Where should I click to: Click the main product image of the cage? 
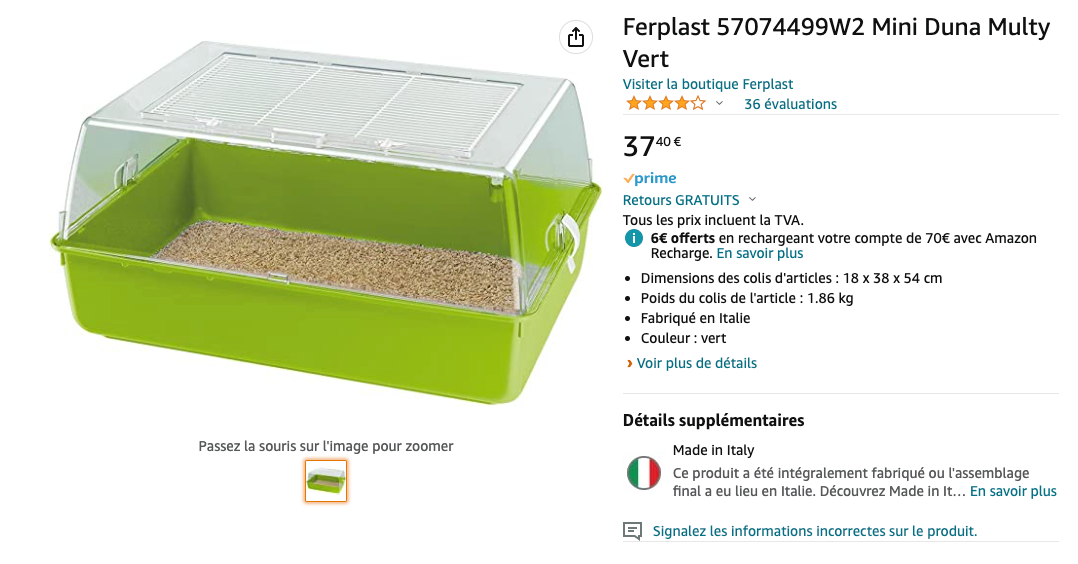(325, 225)
